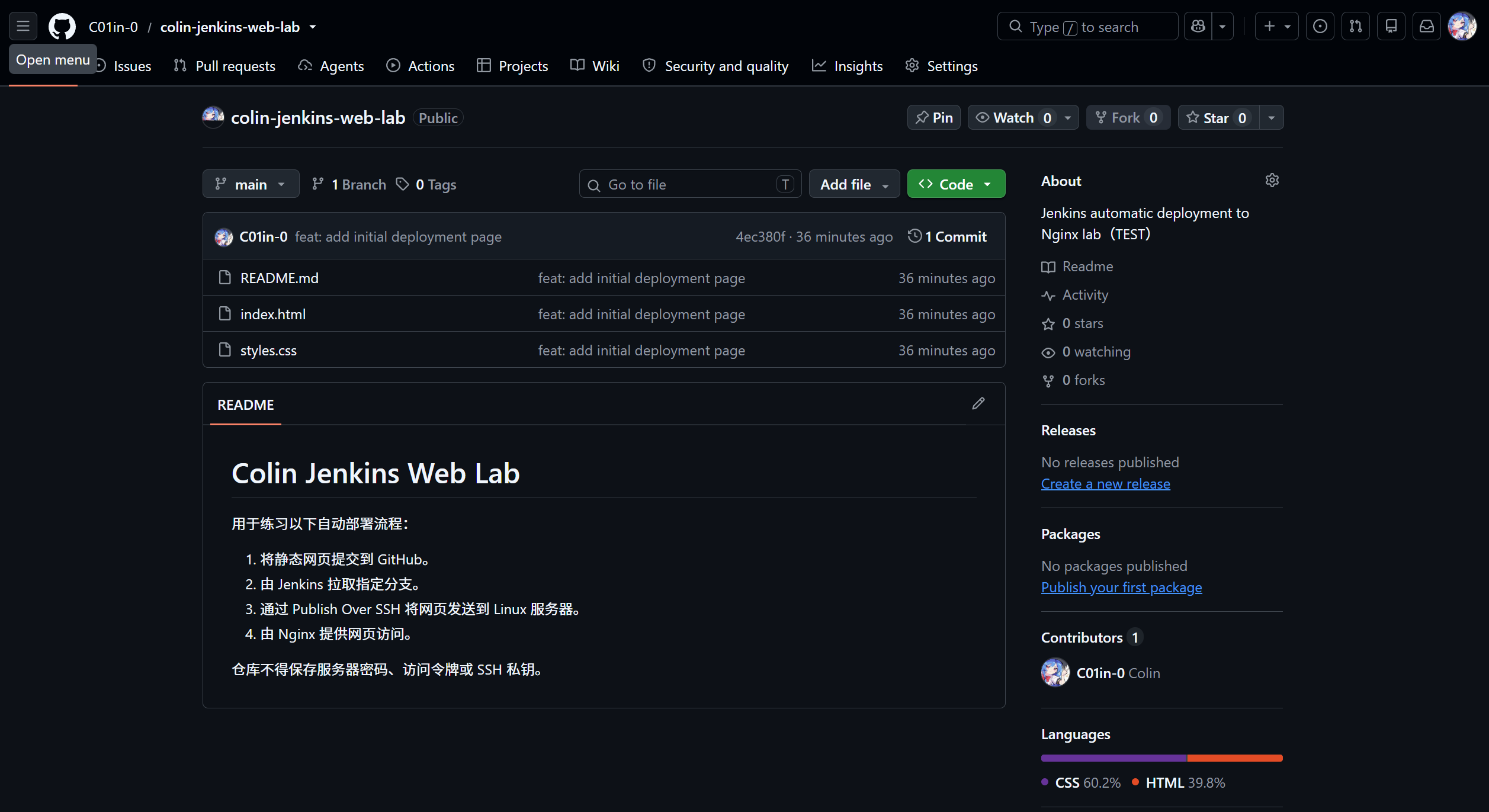Image resolution: width=1489 pixels, height=812 pixels.
Task: Go to GitHub home via Octocat logo
Action: pos(62,27)
